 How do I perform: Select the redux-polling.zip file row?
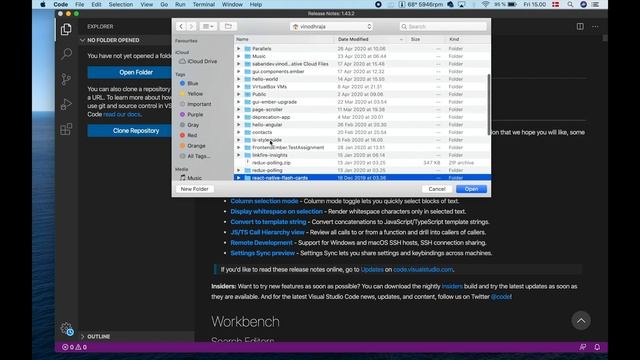(x=362, y=162)
